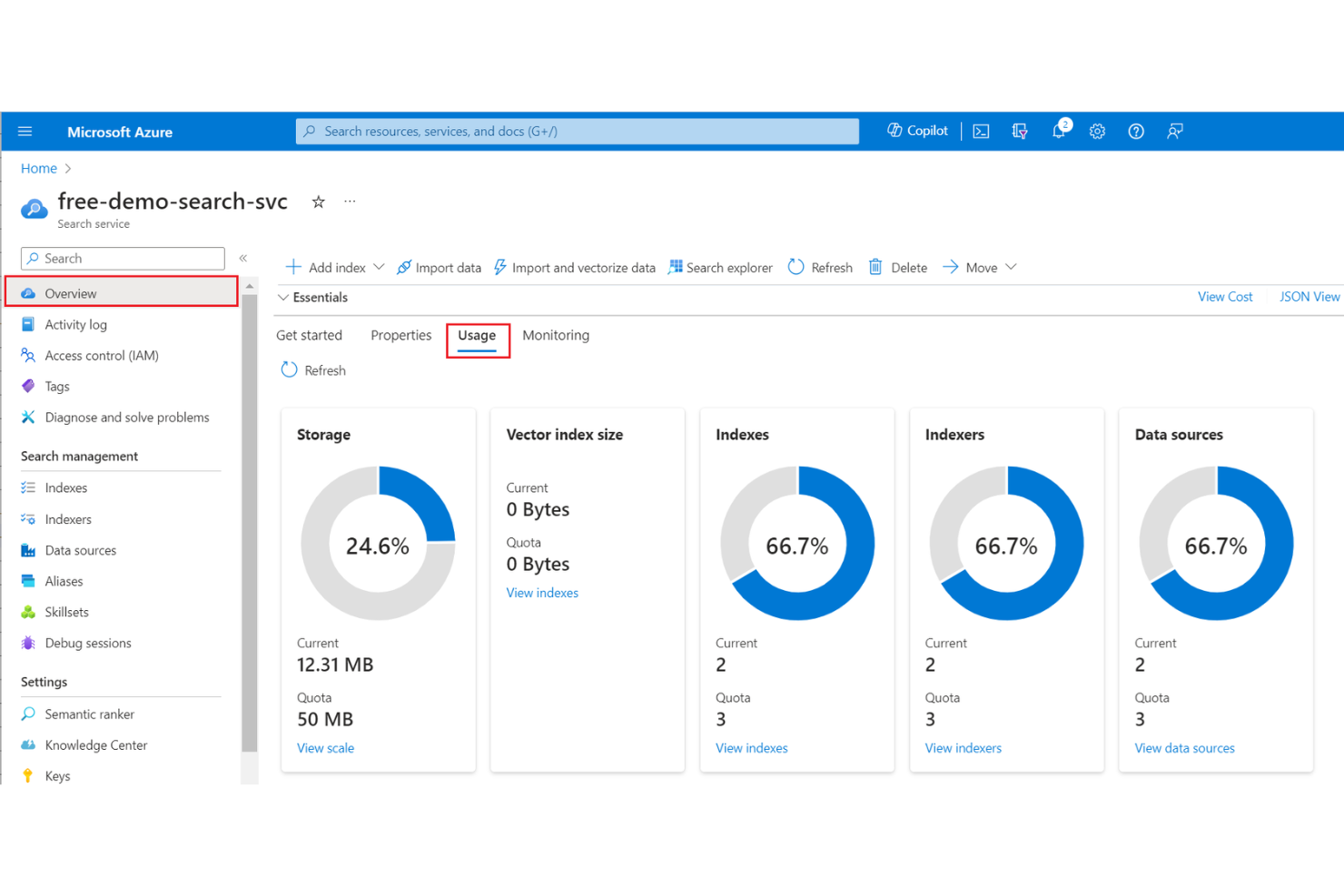
Task: Star free-demo-search-svc as a favorite
Action: click(318, 202)
